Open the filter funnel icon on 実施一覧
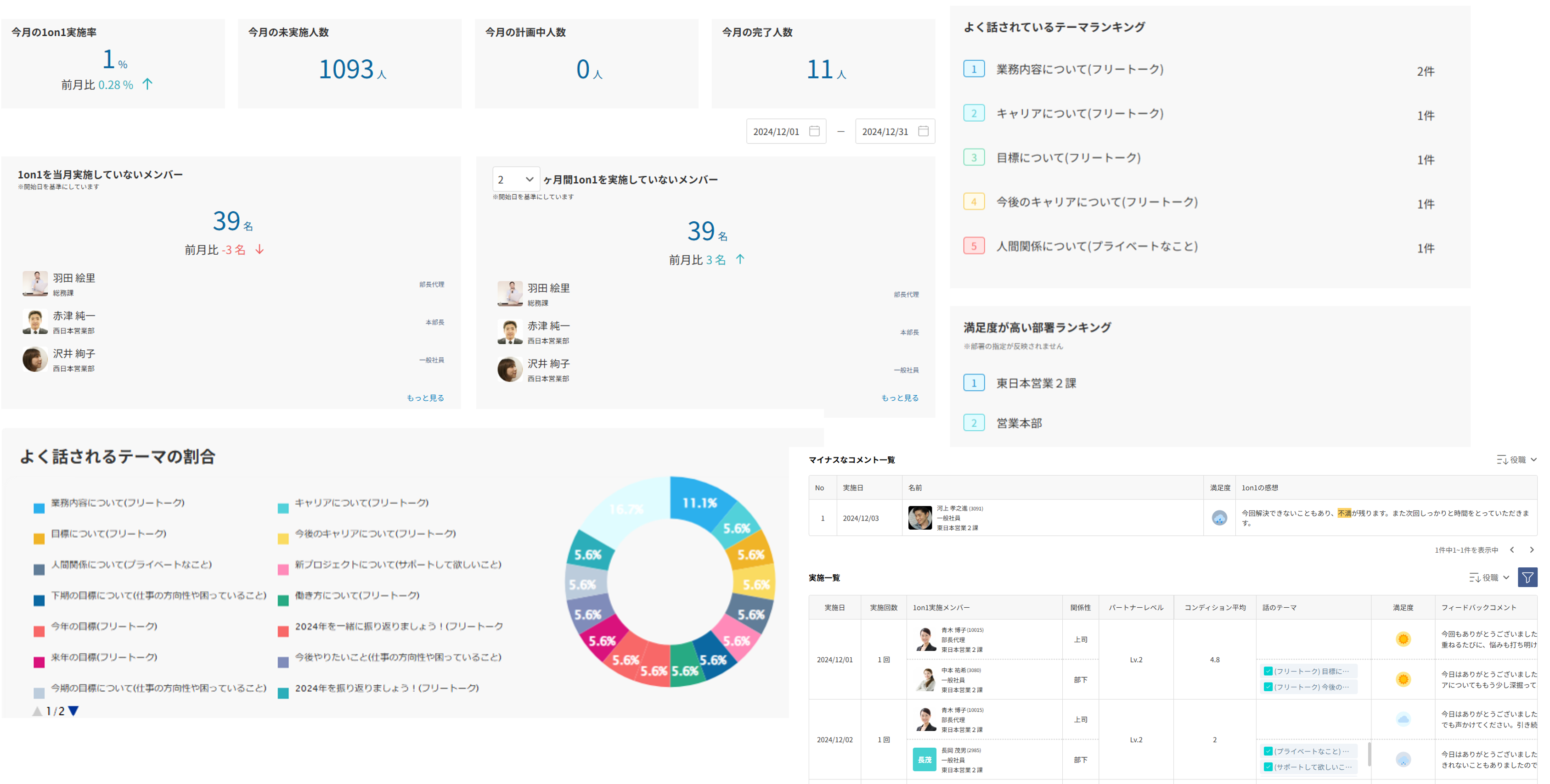Viewport: 1550px width, 784px height. [x=1528, y=577]
